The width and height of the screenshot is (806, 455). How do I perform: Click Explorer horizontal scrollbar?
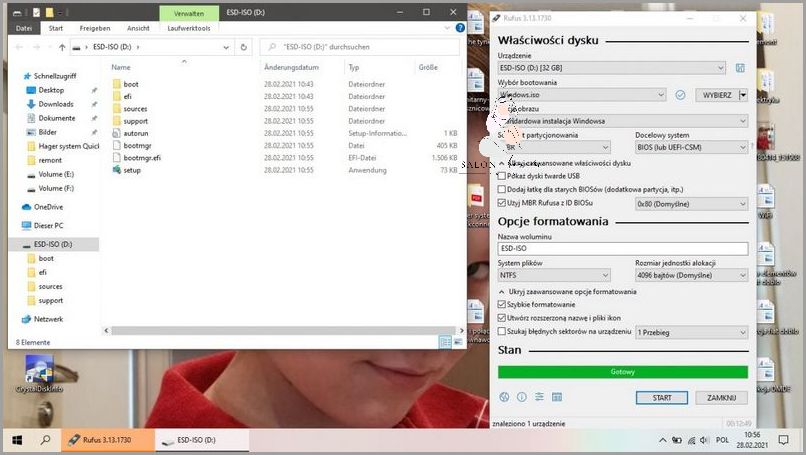283,331
